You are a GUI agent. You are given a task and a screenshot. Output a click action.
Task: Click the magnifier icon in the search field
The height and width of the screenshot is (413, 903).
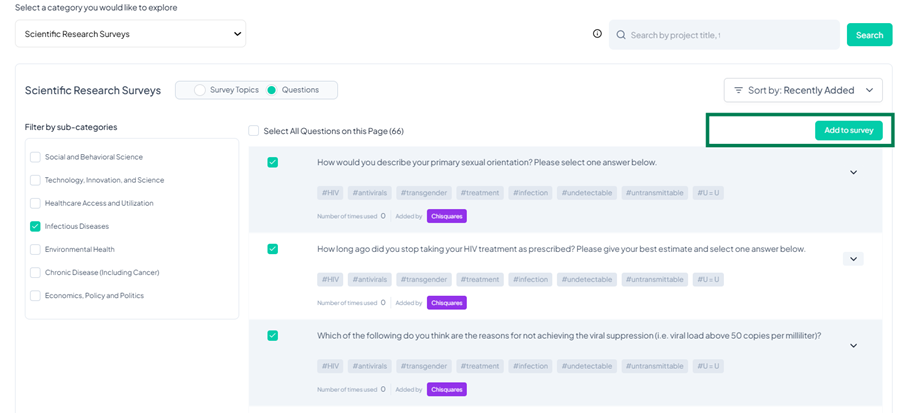click(x=621, y=35)
